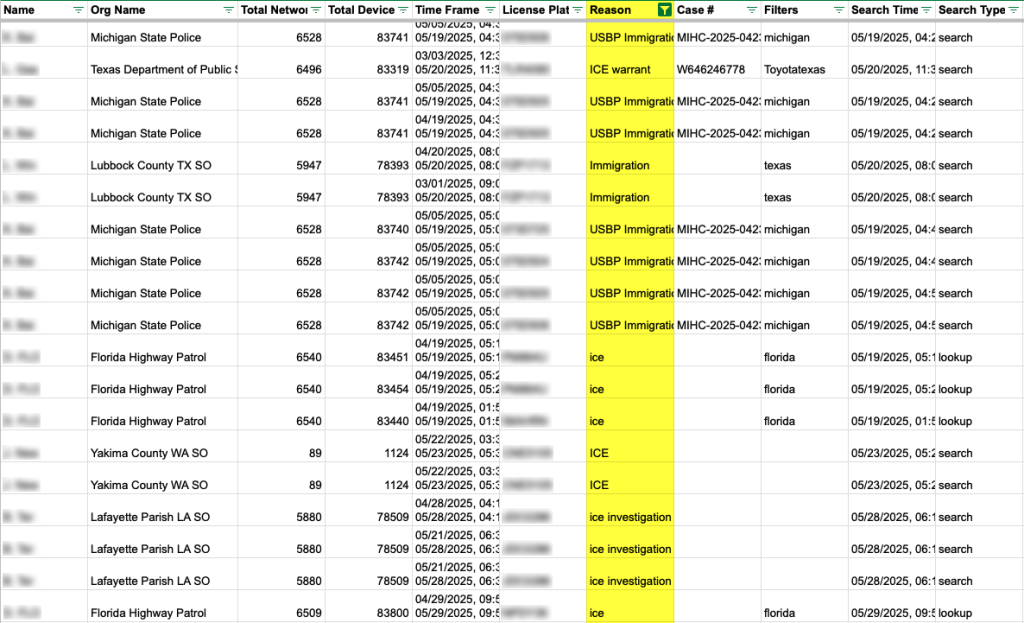
Task: Open the Total Network column filter
Action: [x=316, y=10]
